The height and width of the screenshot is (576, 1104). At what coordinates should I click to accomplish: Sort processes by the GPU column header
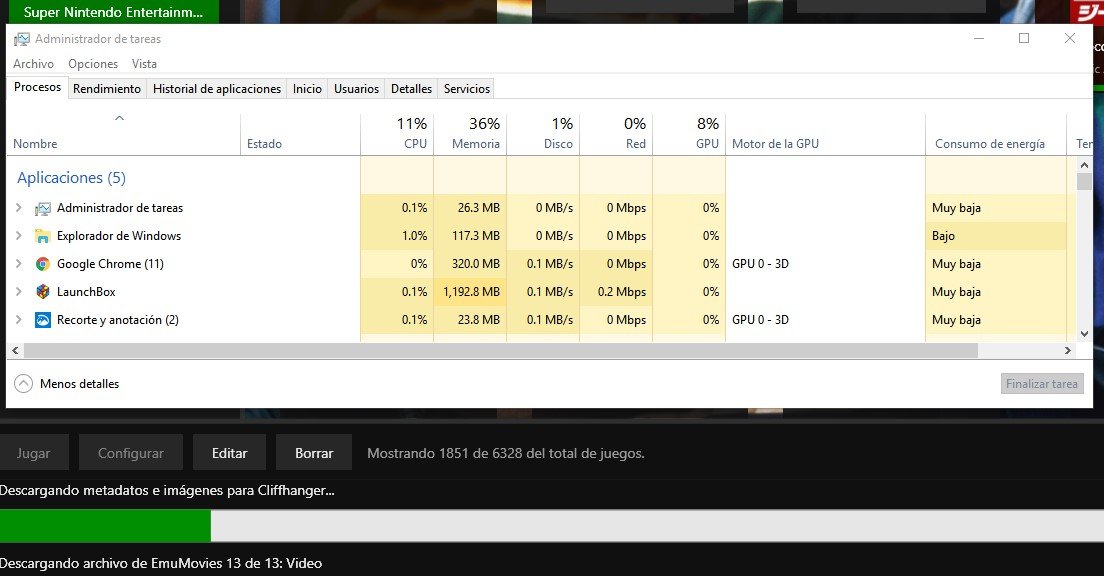[x=689, y=134]
